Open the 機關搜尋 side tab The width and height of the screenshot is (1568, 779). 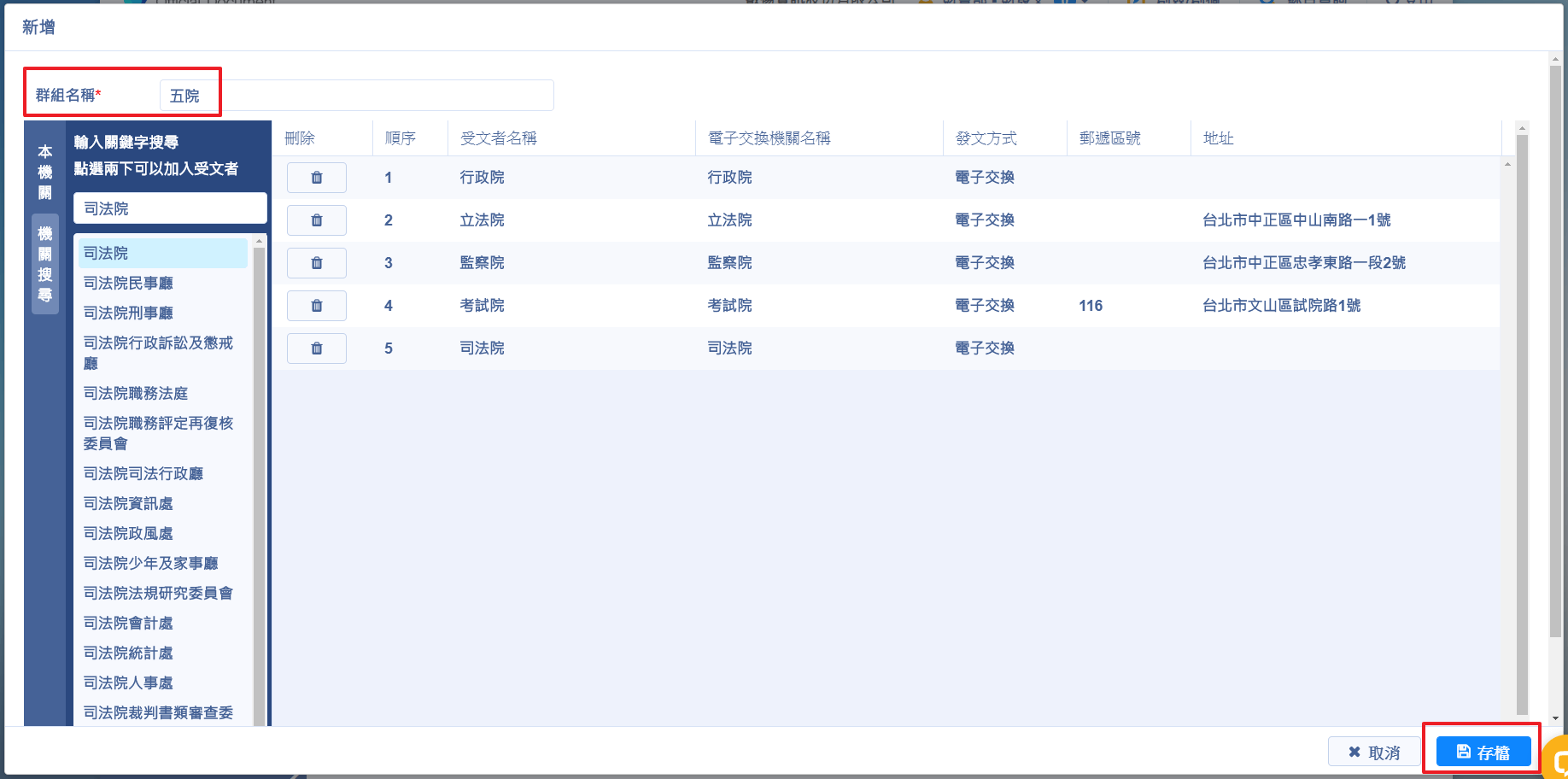point(45,264)
